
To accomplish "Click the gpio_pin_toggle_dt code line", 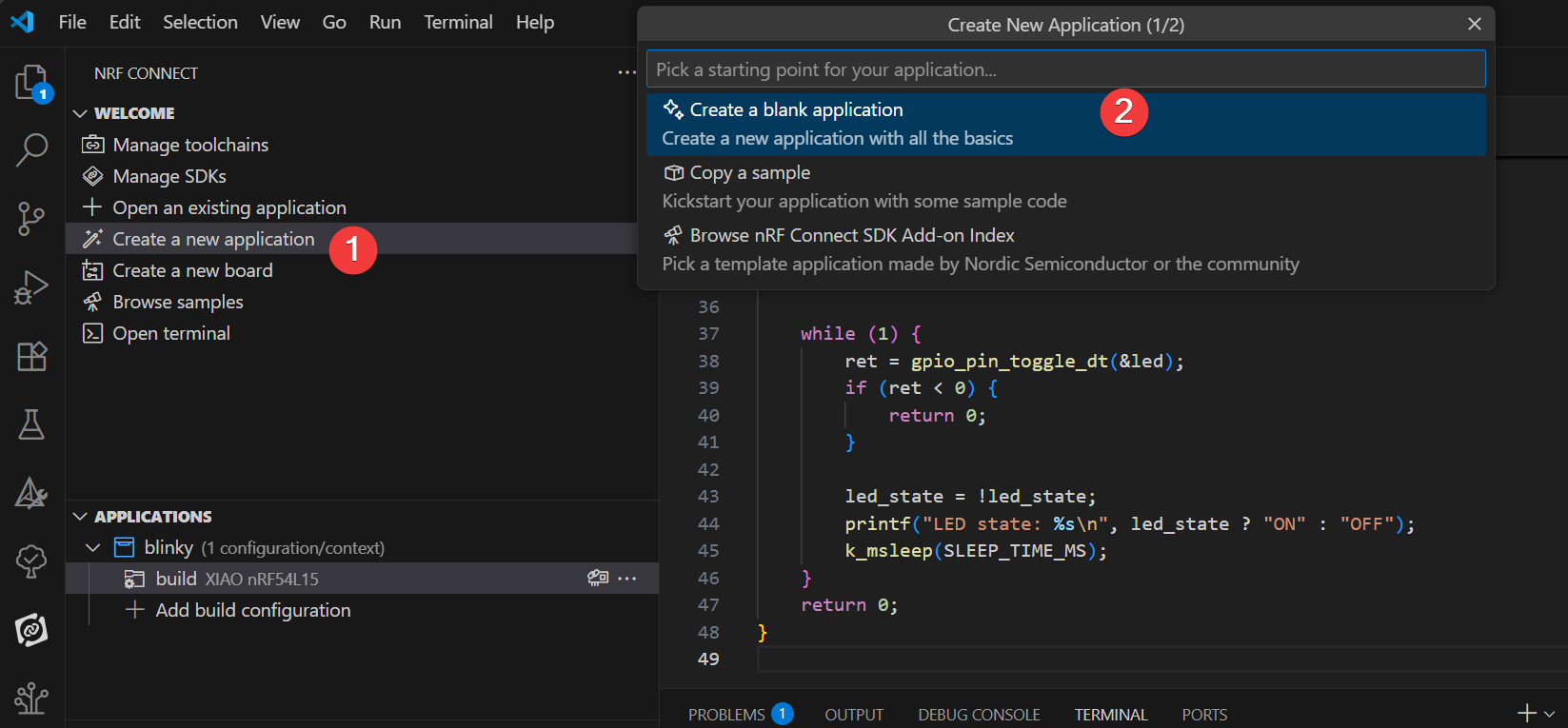I will pyautogui.click(x=1014, y=361).
